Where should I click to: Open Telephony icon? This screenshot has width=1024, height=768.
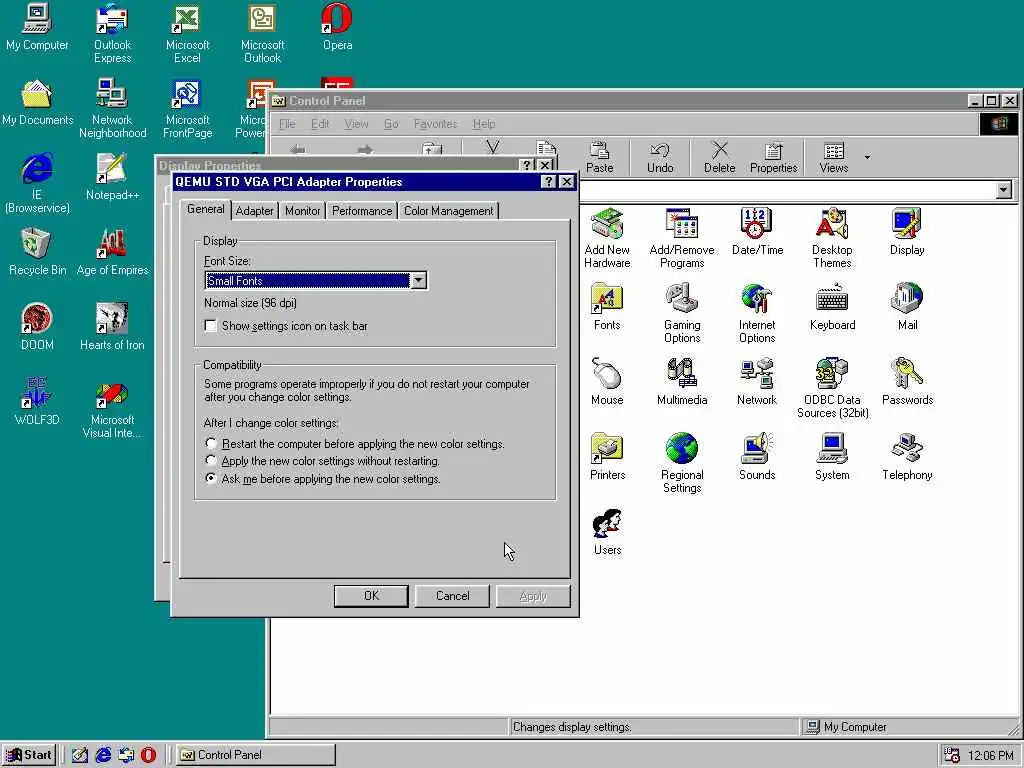click(906, 456)
